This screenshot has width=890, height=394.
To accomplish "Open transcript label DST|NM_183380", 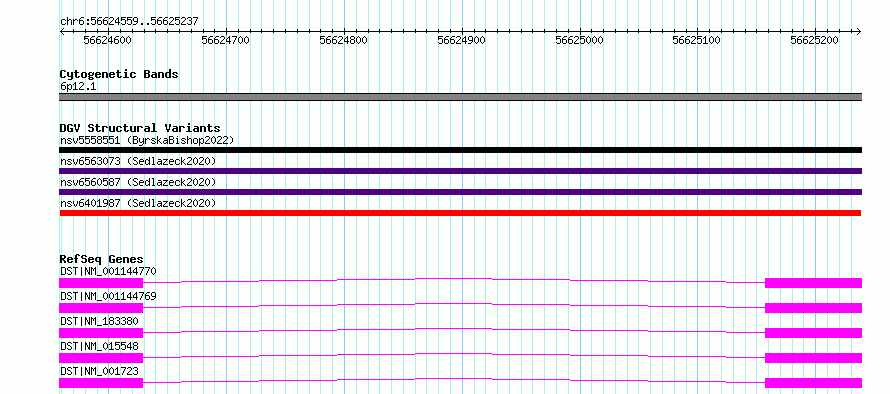I will click(x=99, y=321).
